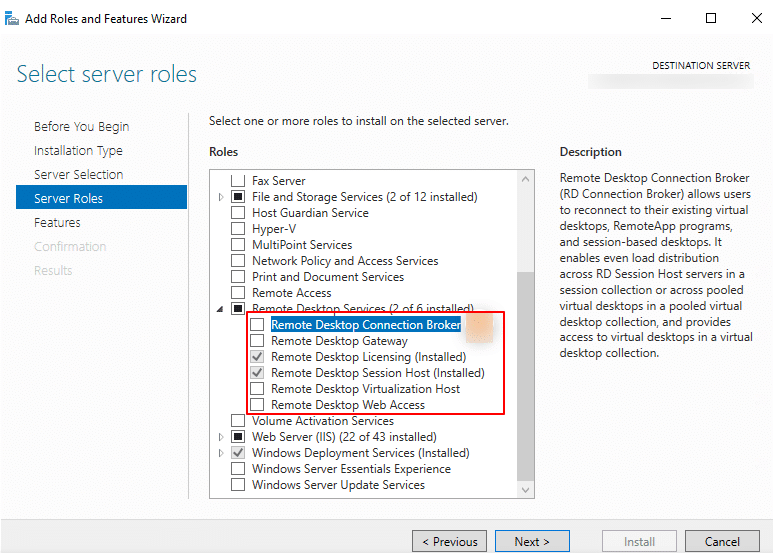The width and height of the screenshot is (773, 553).
Task: Expand File and Storage Services node
Action: pyautogui.click(x=221, y=197)
